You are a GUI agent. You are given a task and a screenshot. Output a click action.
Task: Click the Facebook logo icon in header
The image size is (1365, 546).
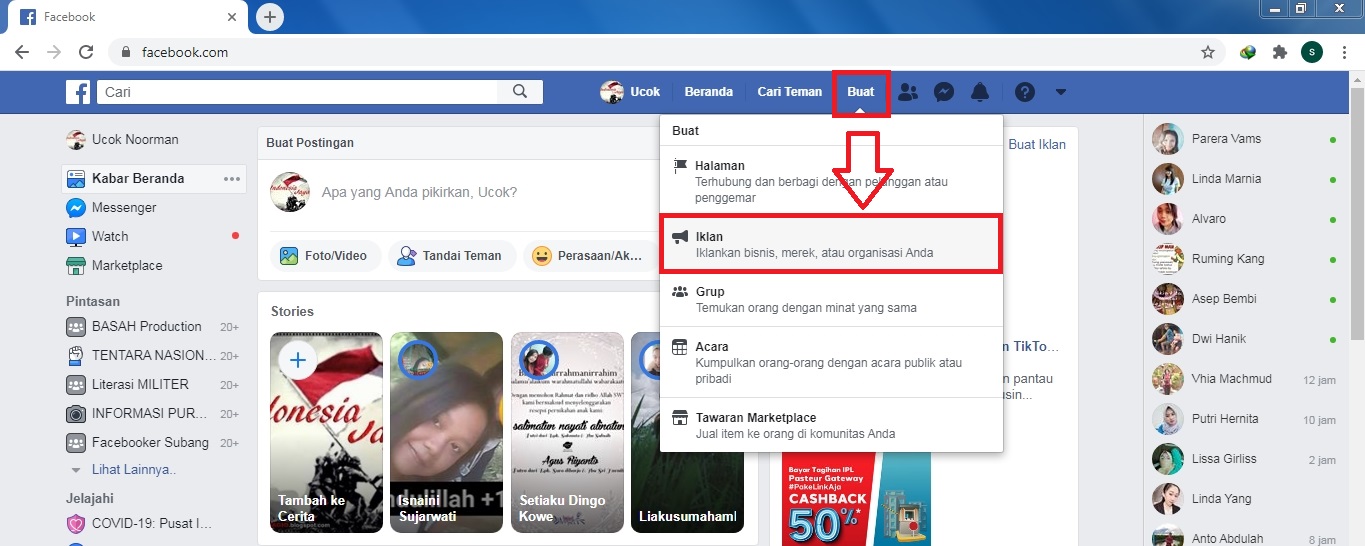click(78, 92)
